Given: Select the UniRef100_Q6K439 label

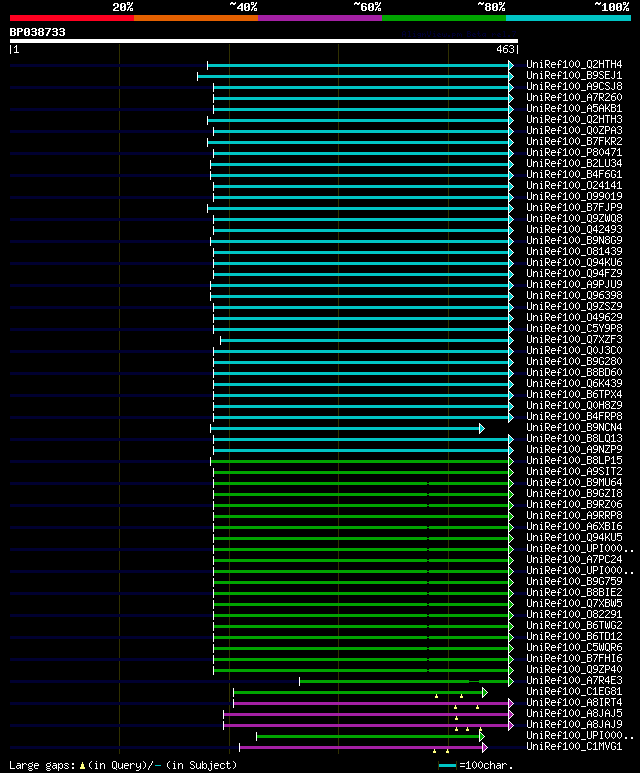Looking at the screenshot, I should [x=574, y=384].
